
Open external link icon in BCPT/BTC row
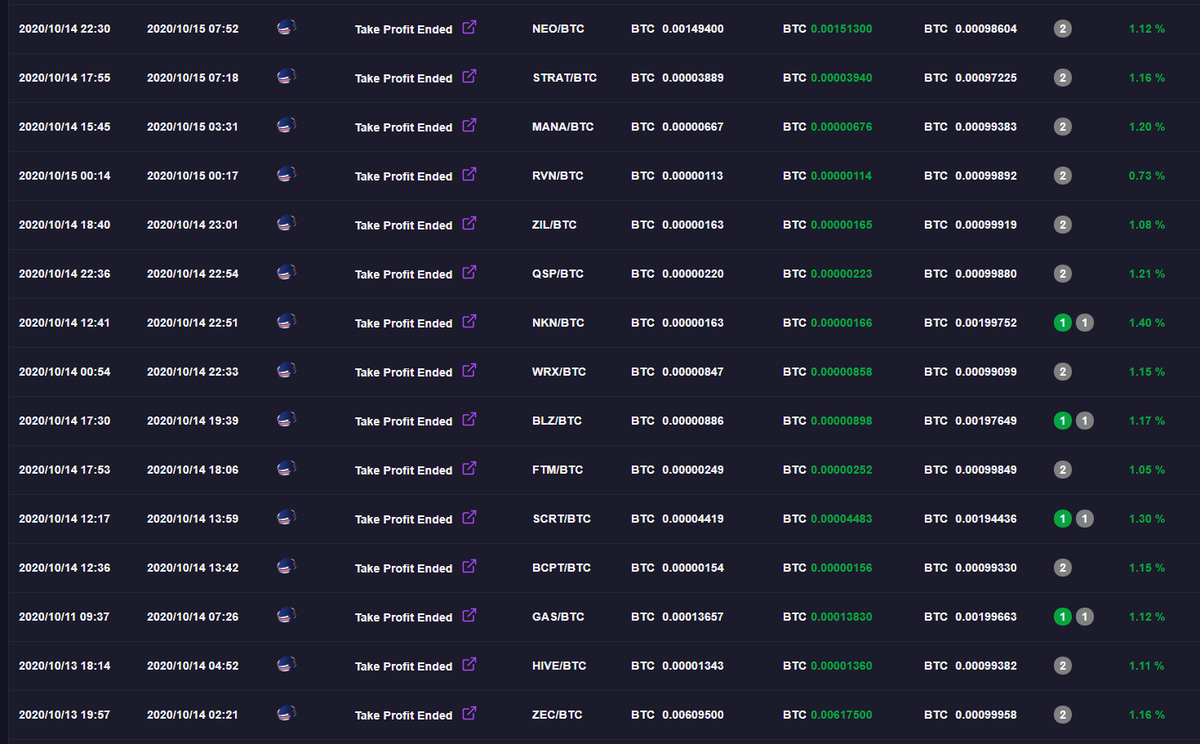pos(469,567)
